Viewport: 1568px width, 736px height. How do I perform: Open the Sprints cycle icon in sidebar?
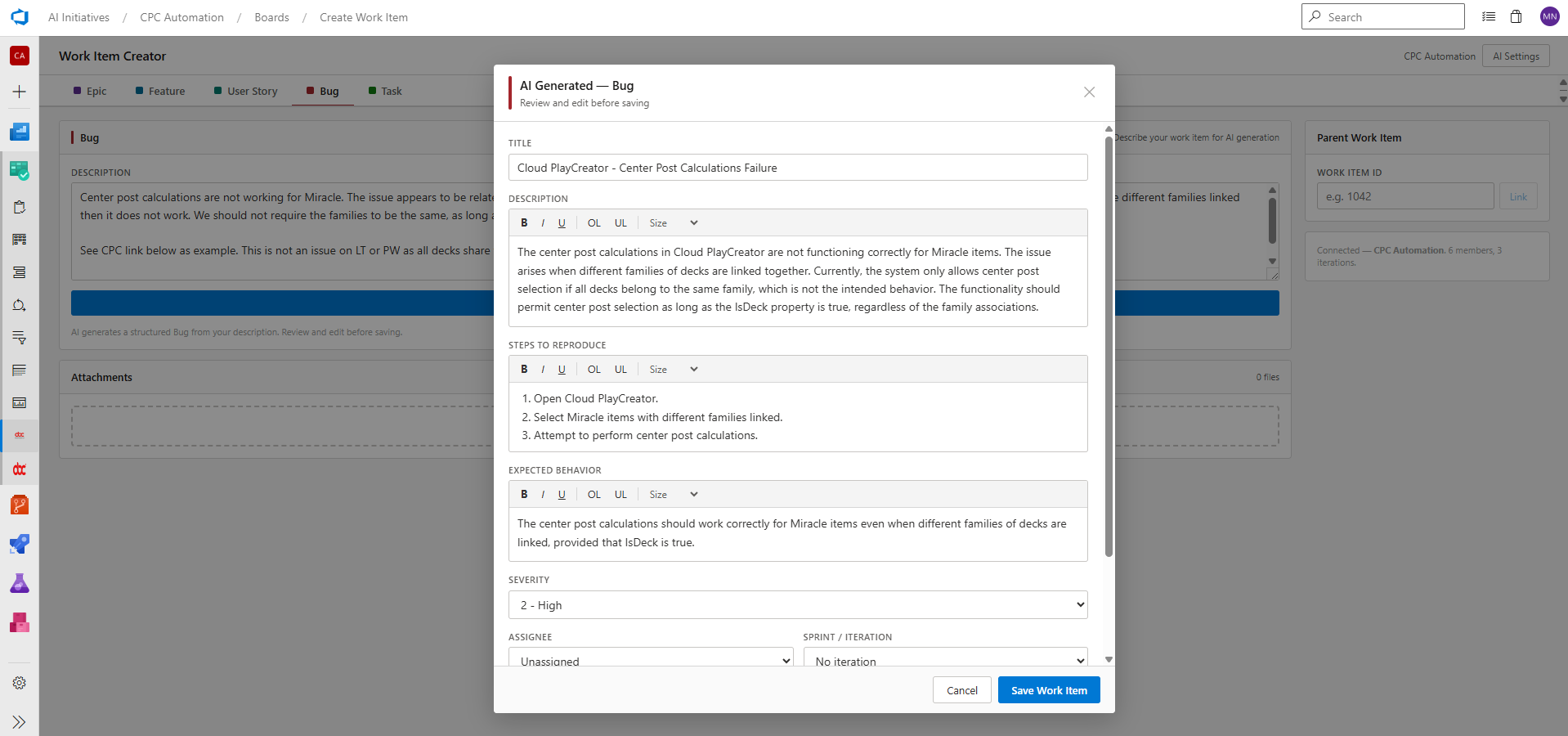pyautogui.click(x=20, y=305)
